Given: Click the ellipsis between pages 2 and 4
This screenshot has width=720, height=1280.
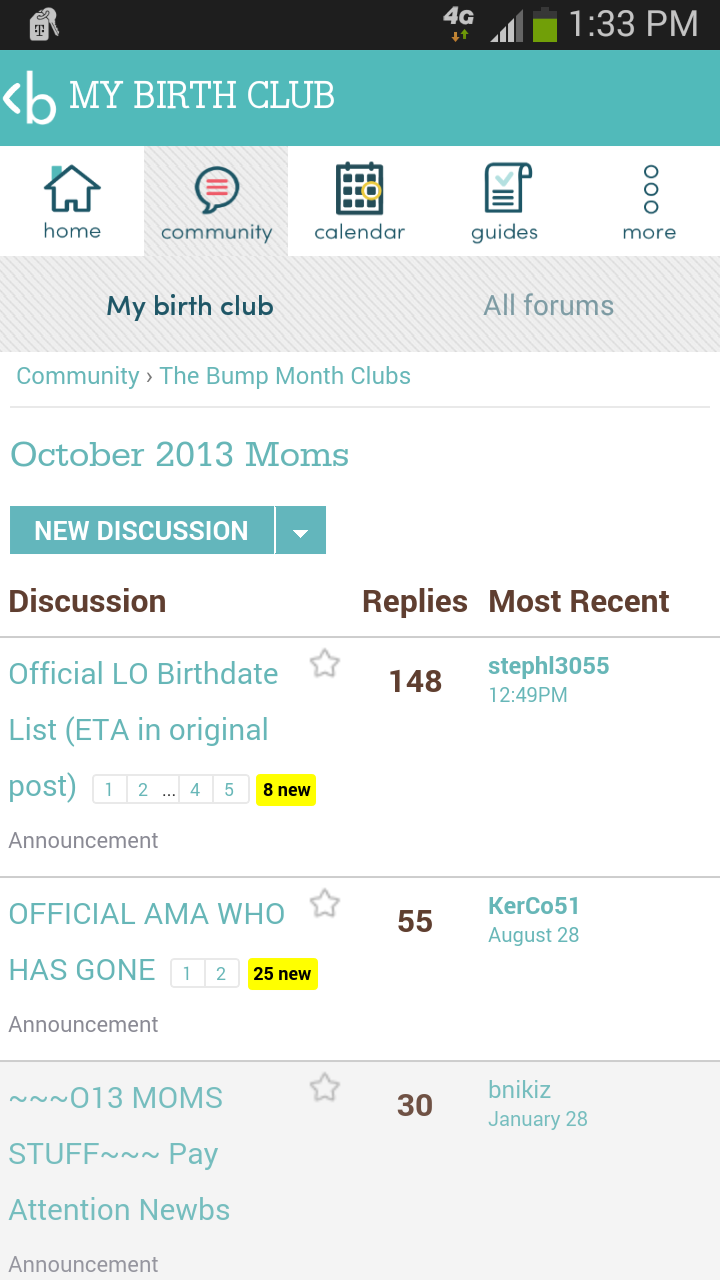Looking at the screenshot, I should click(169, 790).
